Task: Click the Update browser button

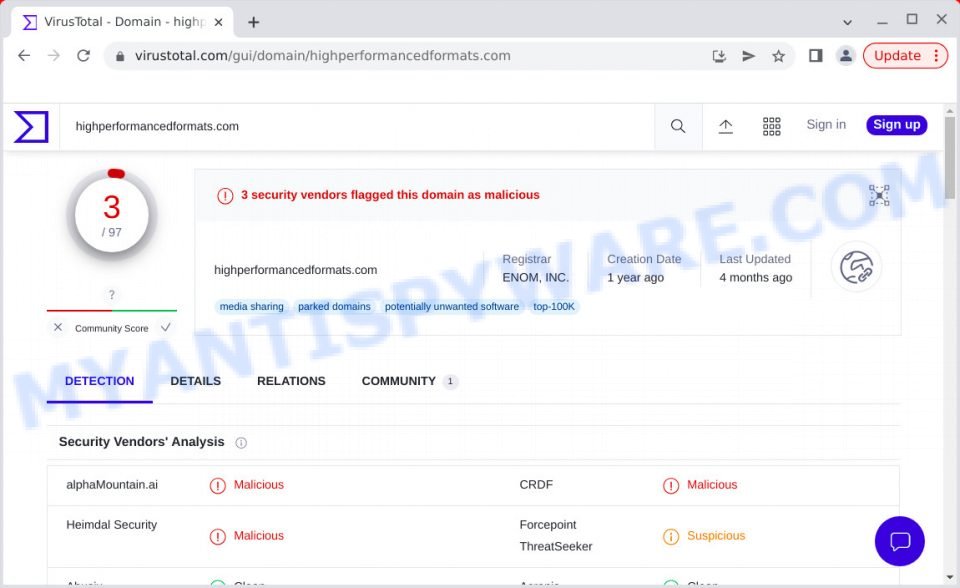Action: click(x=898, y=56)
